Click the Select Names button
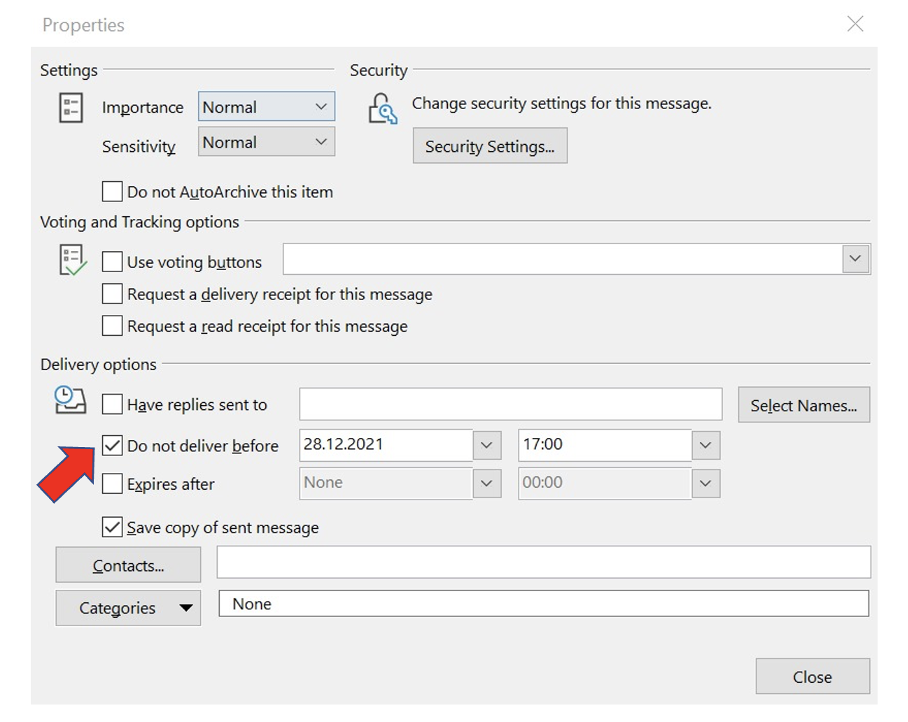 pos(803,405)
